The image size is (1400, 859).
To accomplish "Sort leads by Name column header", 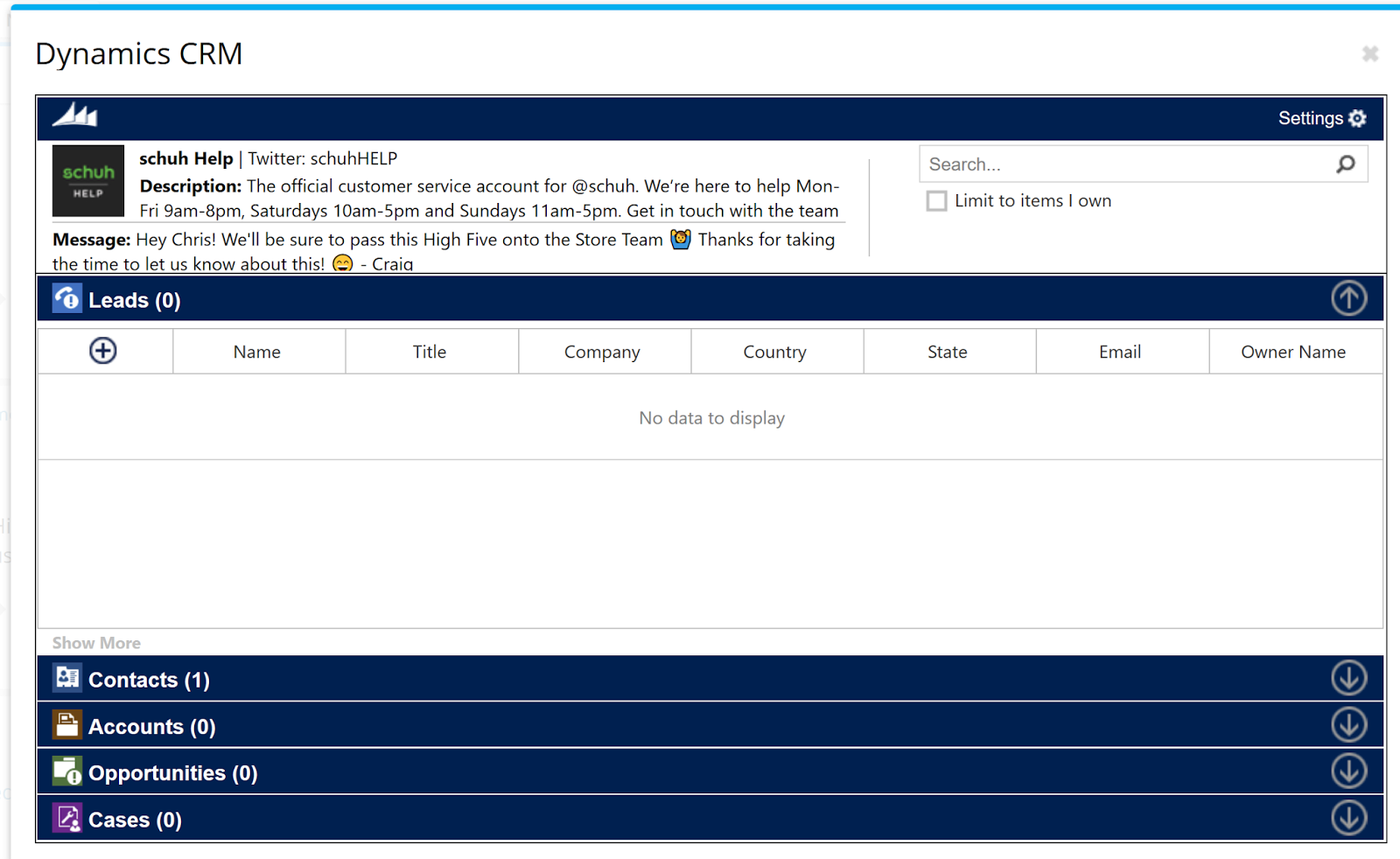I will click(257, 352).
